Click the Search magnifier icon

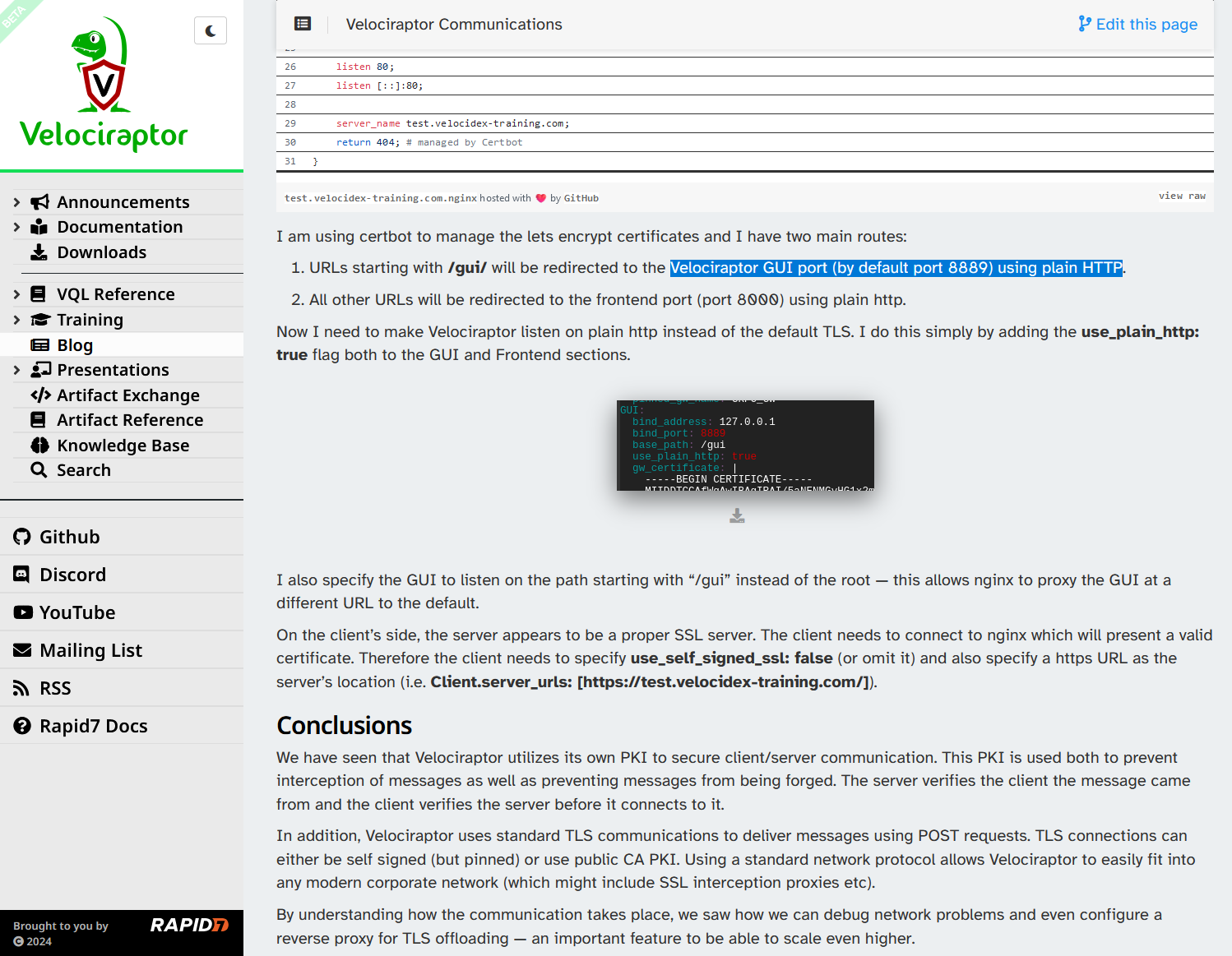tap(39, 470)
